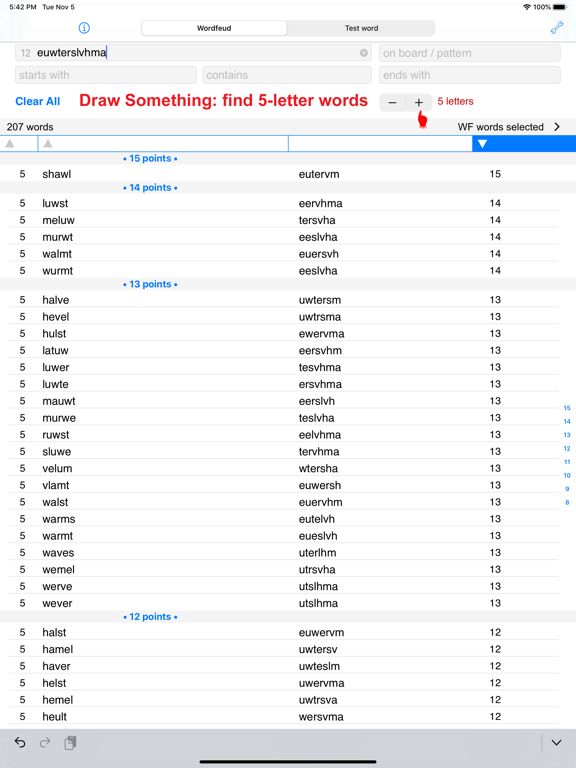The width and height of the screenshot is (576, 768).
Task: Tap the 12 points section header
Action: tap(150, 617)
